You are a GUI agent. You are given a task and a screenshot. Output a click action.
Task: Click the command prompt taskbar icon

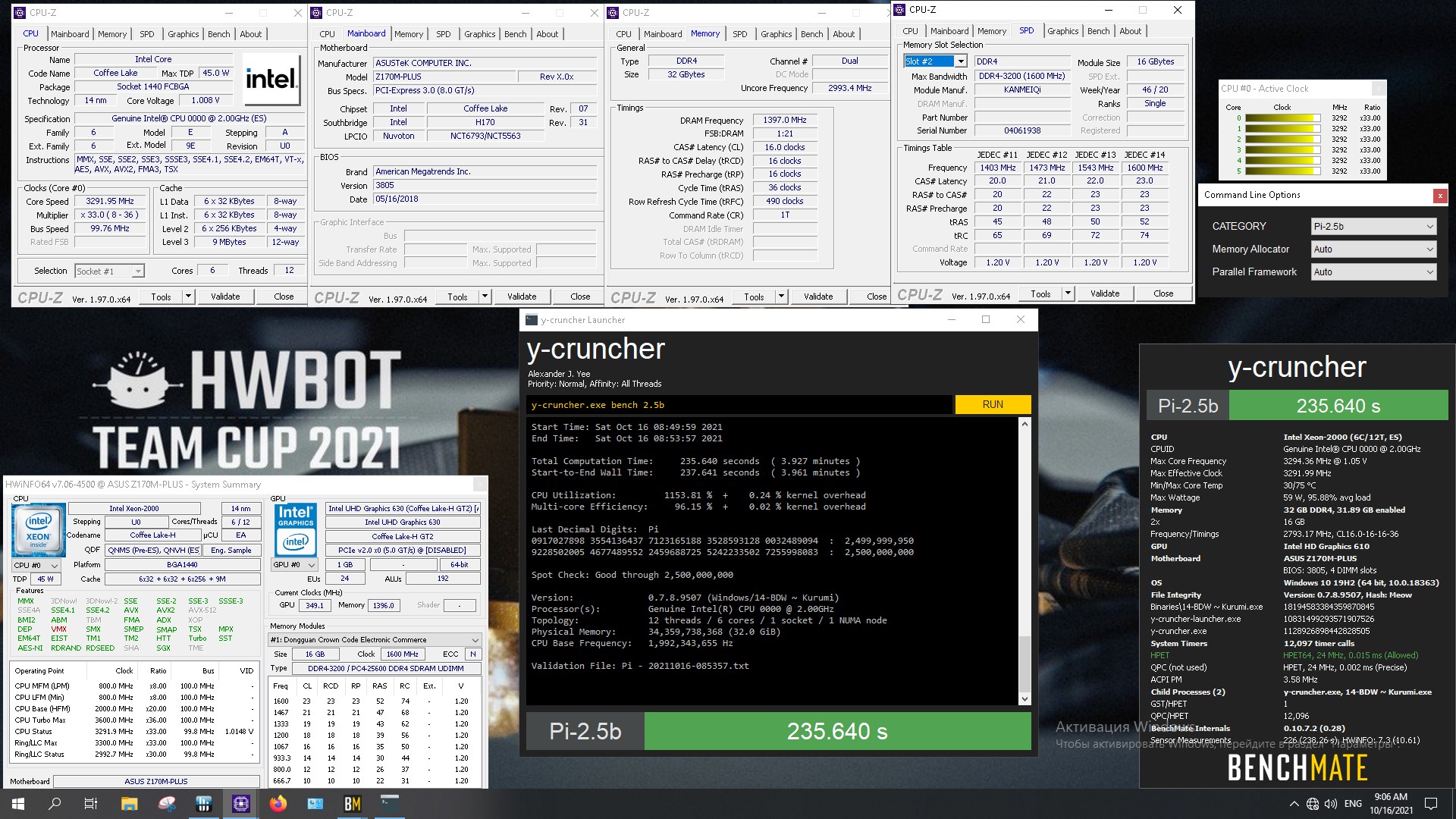pos(390,804)
